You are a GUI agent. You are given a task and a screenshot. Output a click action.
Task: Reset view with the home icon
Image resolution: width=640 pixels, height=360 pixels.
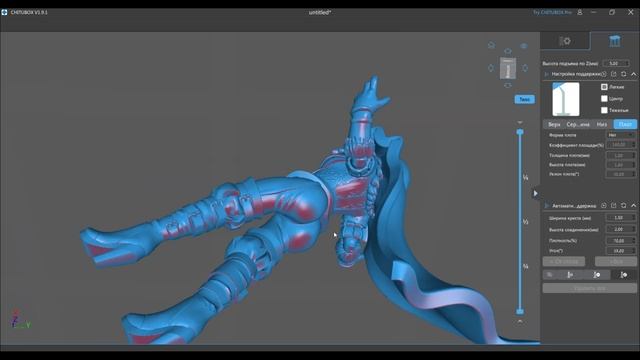coord(491,45)
